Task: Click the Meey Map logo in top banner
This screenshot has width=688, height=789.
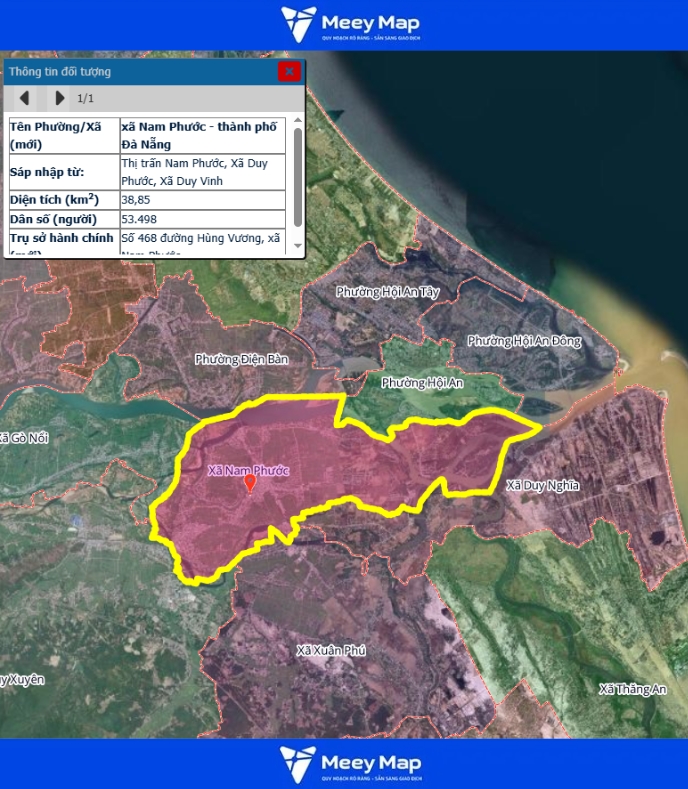Action: coord(350,24)
